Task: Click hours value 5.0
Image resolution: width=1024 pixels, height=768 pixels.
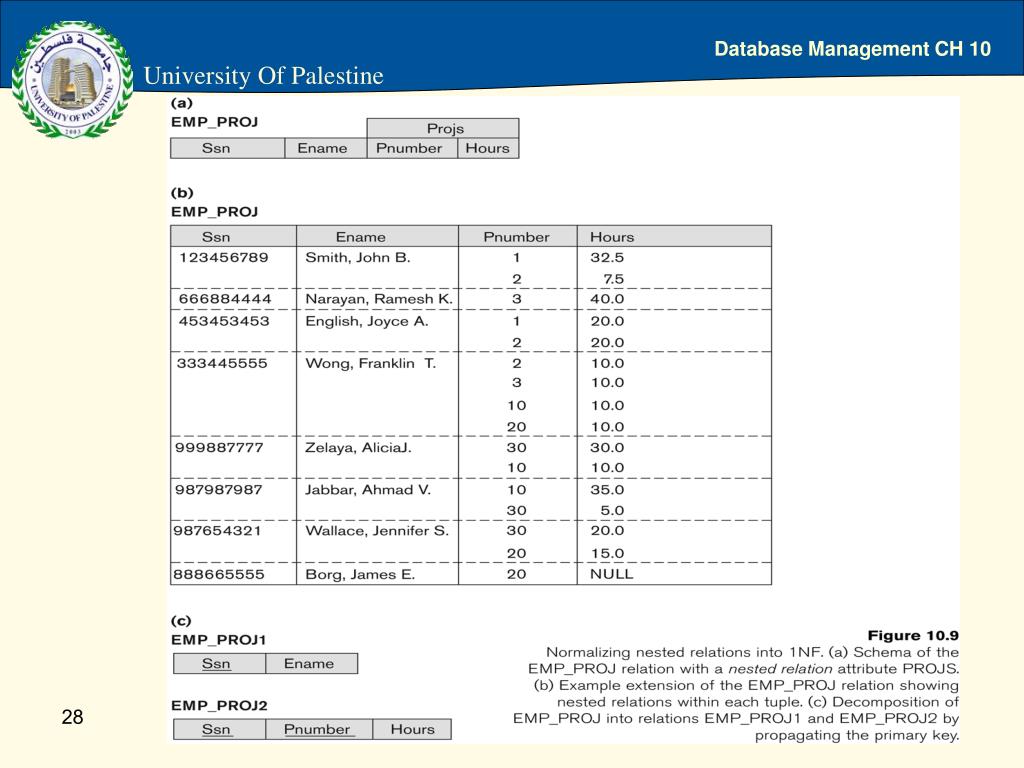Action: pos(613,510)
